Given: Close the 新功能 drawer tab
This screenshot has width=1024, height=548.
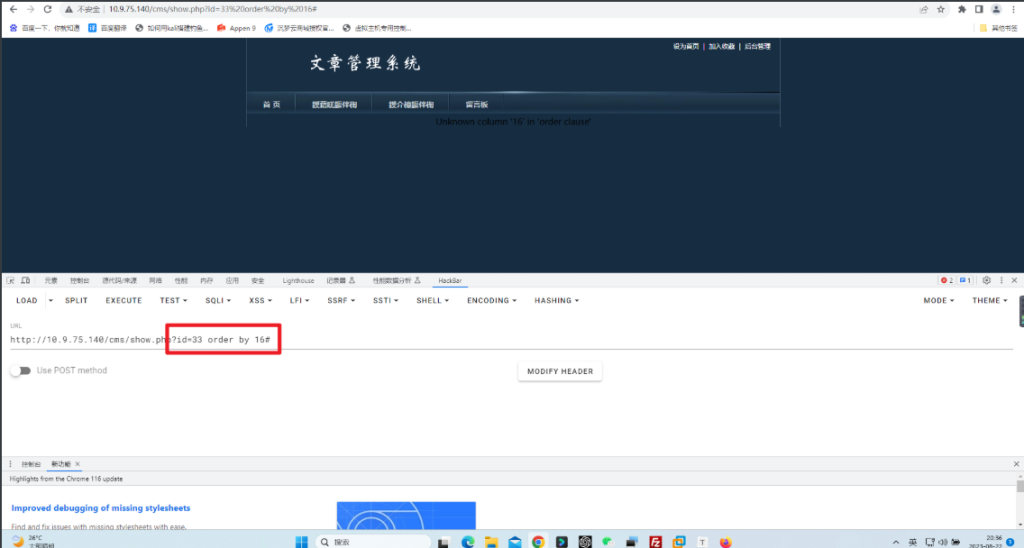Looking at the screenshot, I should tap(77, 464).
